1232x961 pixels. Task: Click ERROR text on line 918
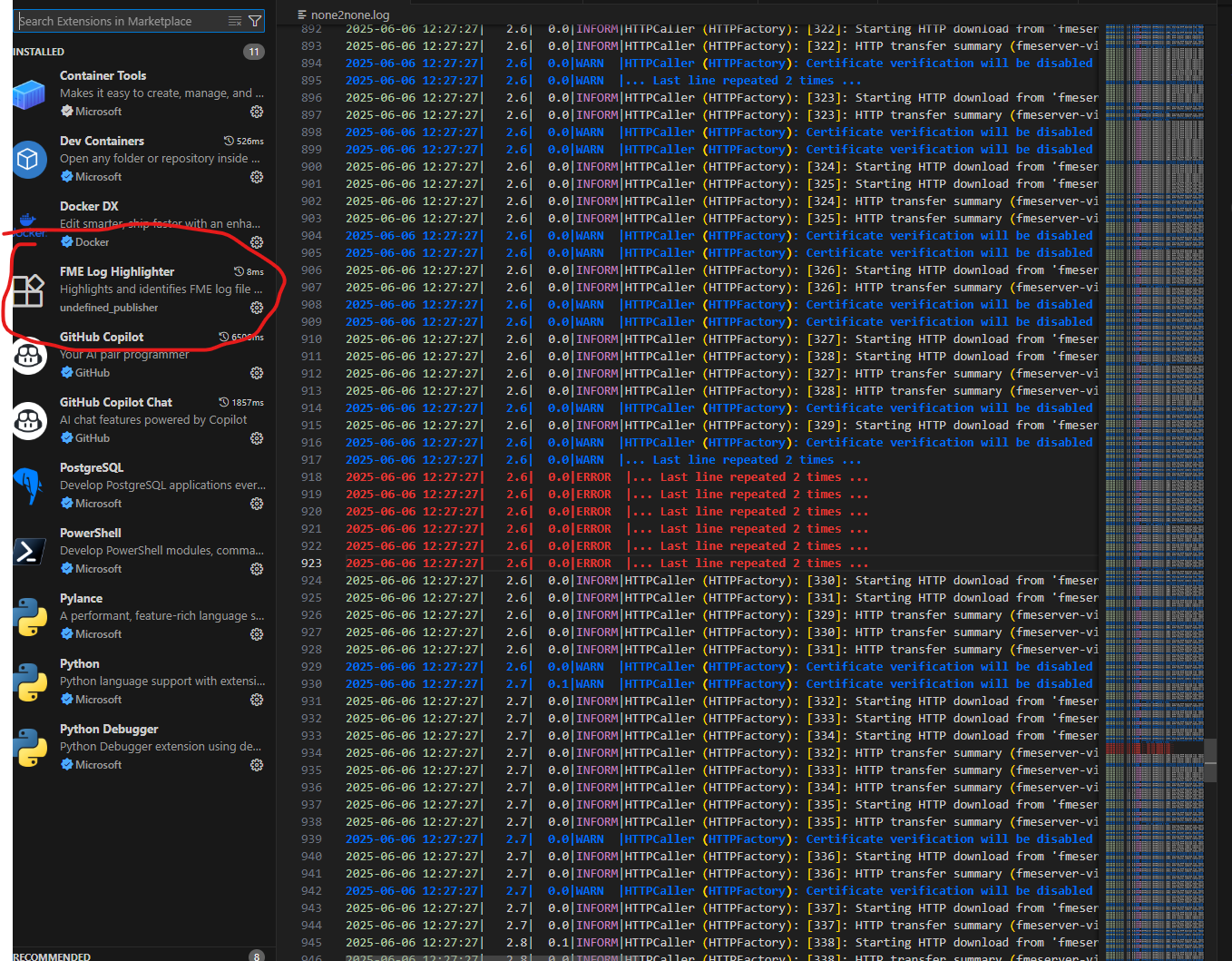coord(593,477)
